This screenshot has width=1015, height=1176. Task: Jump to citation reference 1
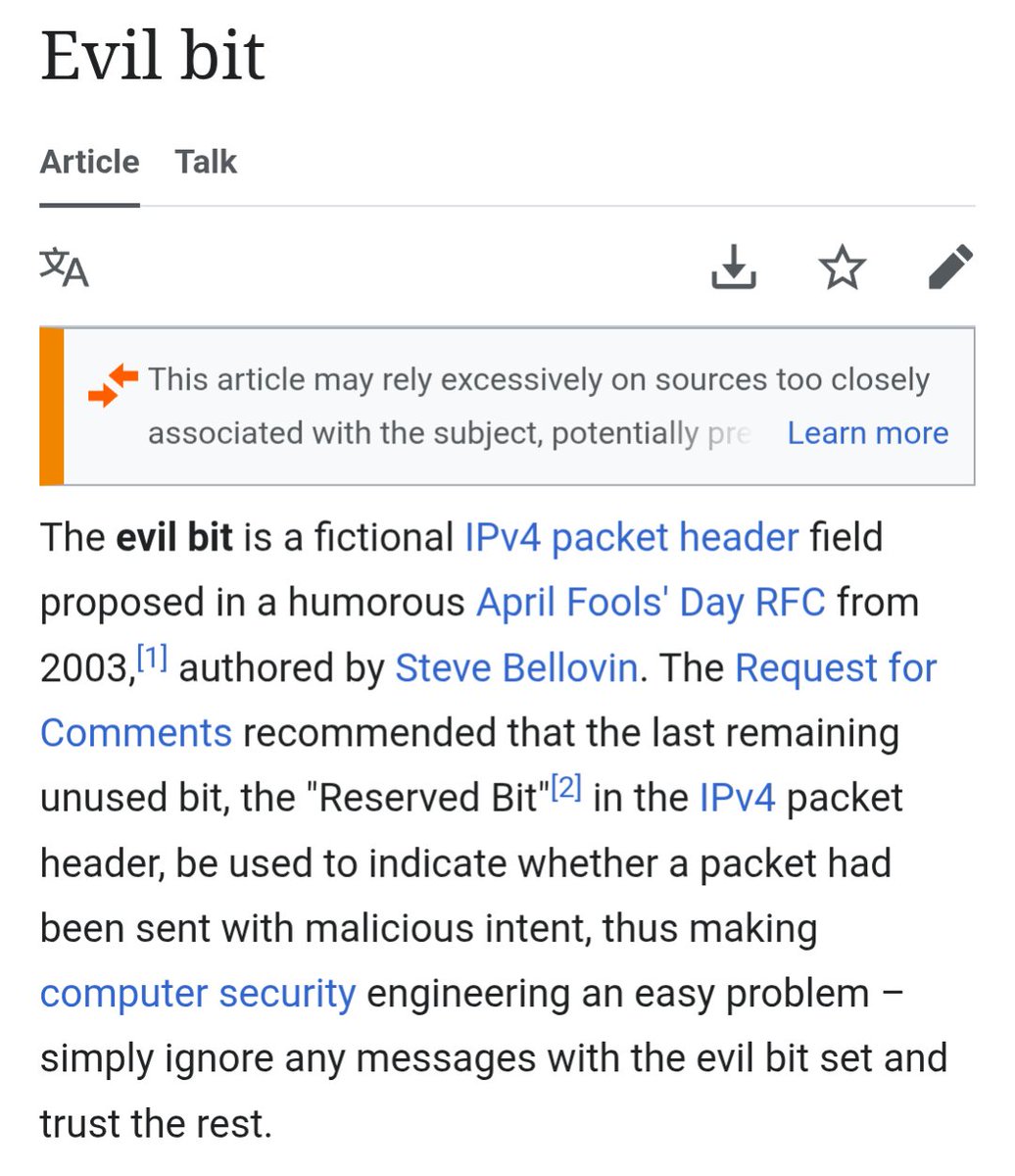point(152,659)
